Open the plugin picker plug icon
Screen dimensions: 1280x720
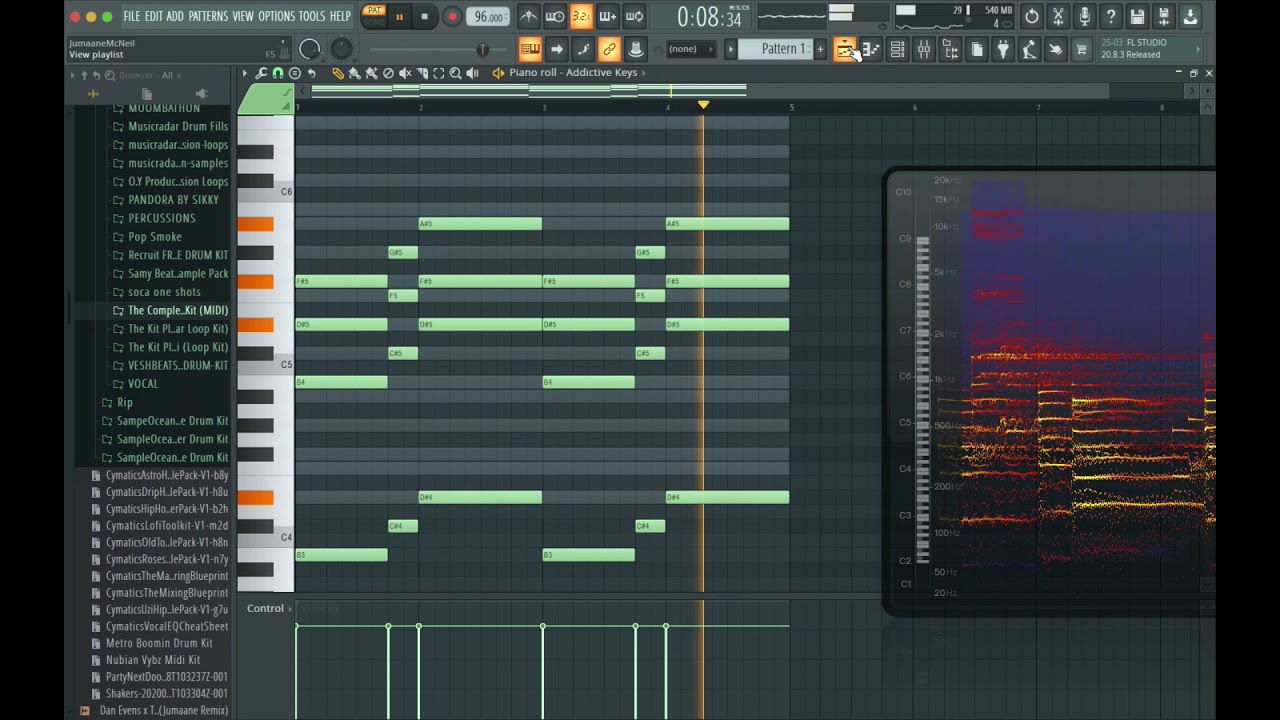point(1003,50)
